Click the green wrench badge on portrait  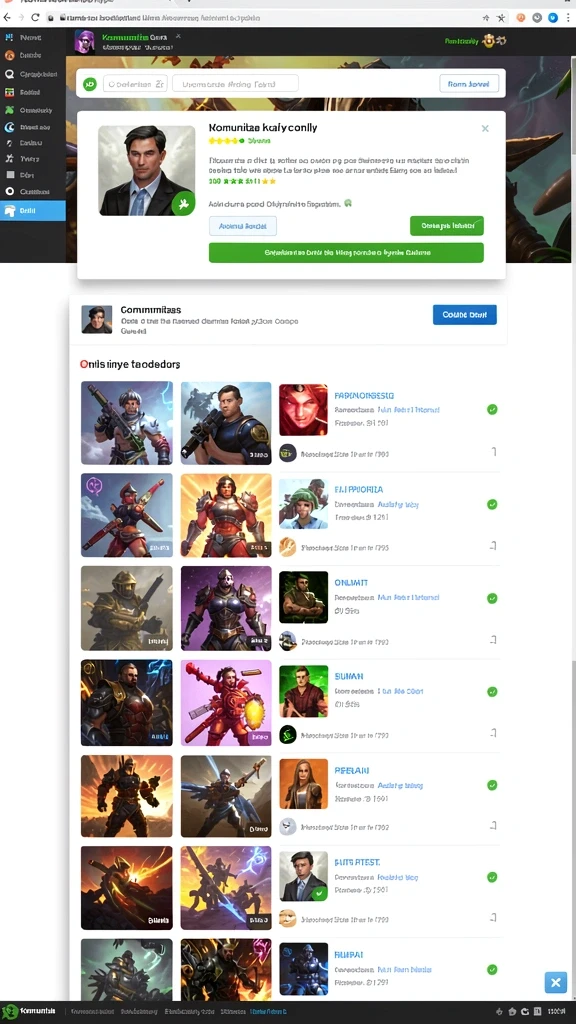pos(183,204)
